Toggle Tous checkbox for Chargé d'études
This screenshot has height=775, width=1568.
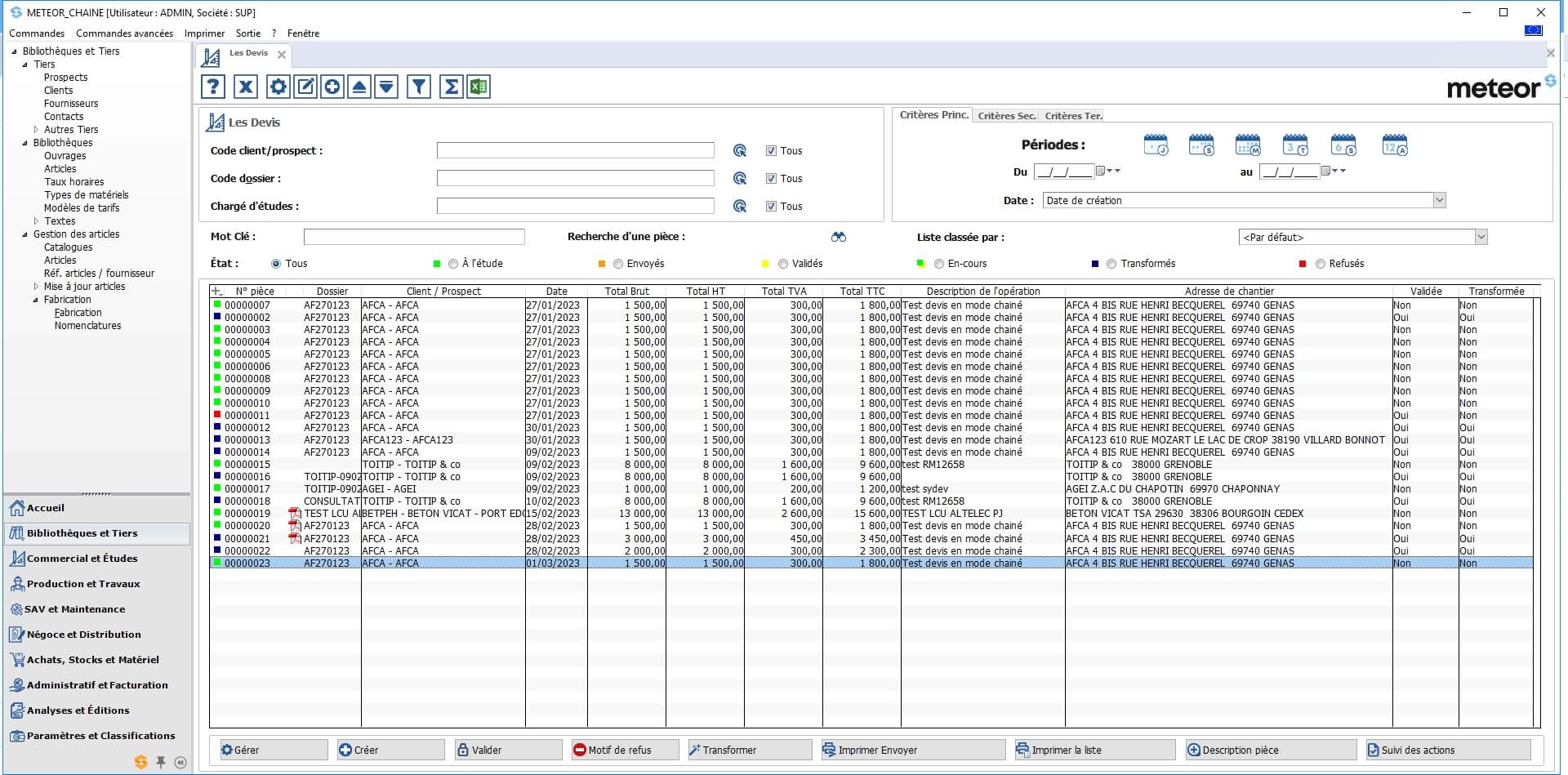coord(771,207)
